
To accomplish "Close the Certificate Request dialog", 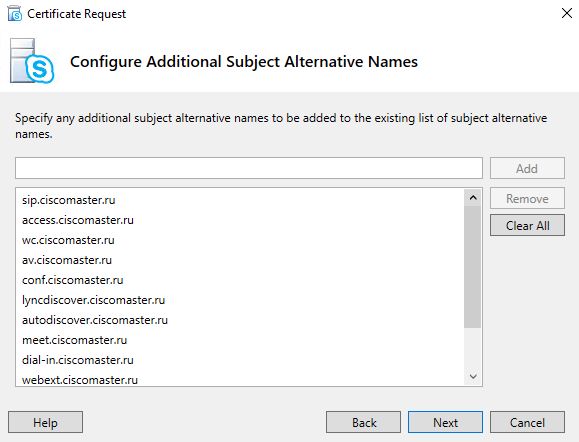I will 566,13.
